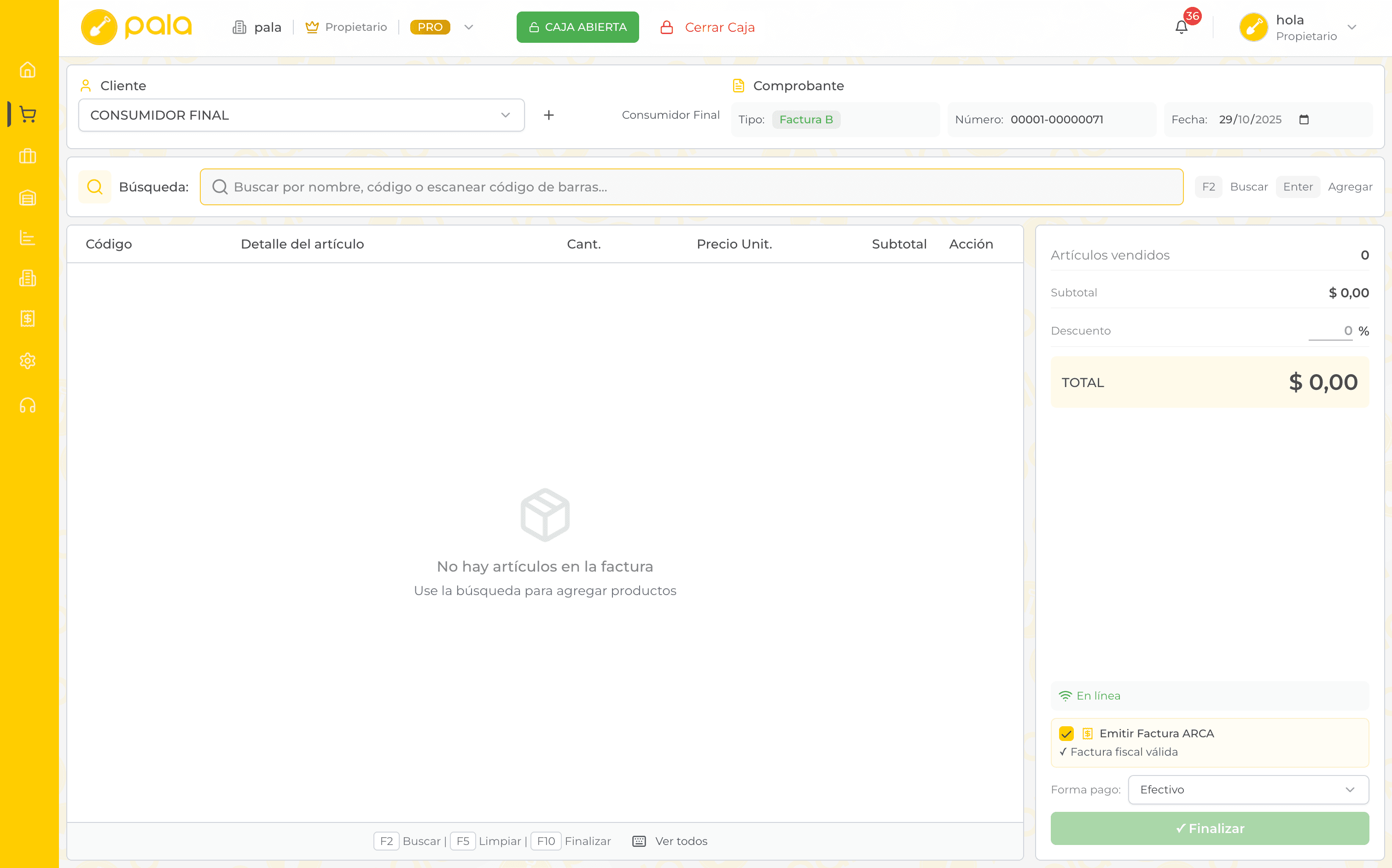Open the invoices printer icon in sidebar

(27, 279)
